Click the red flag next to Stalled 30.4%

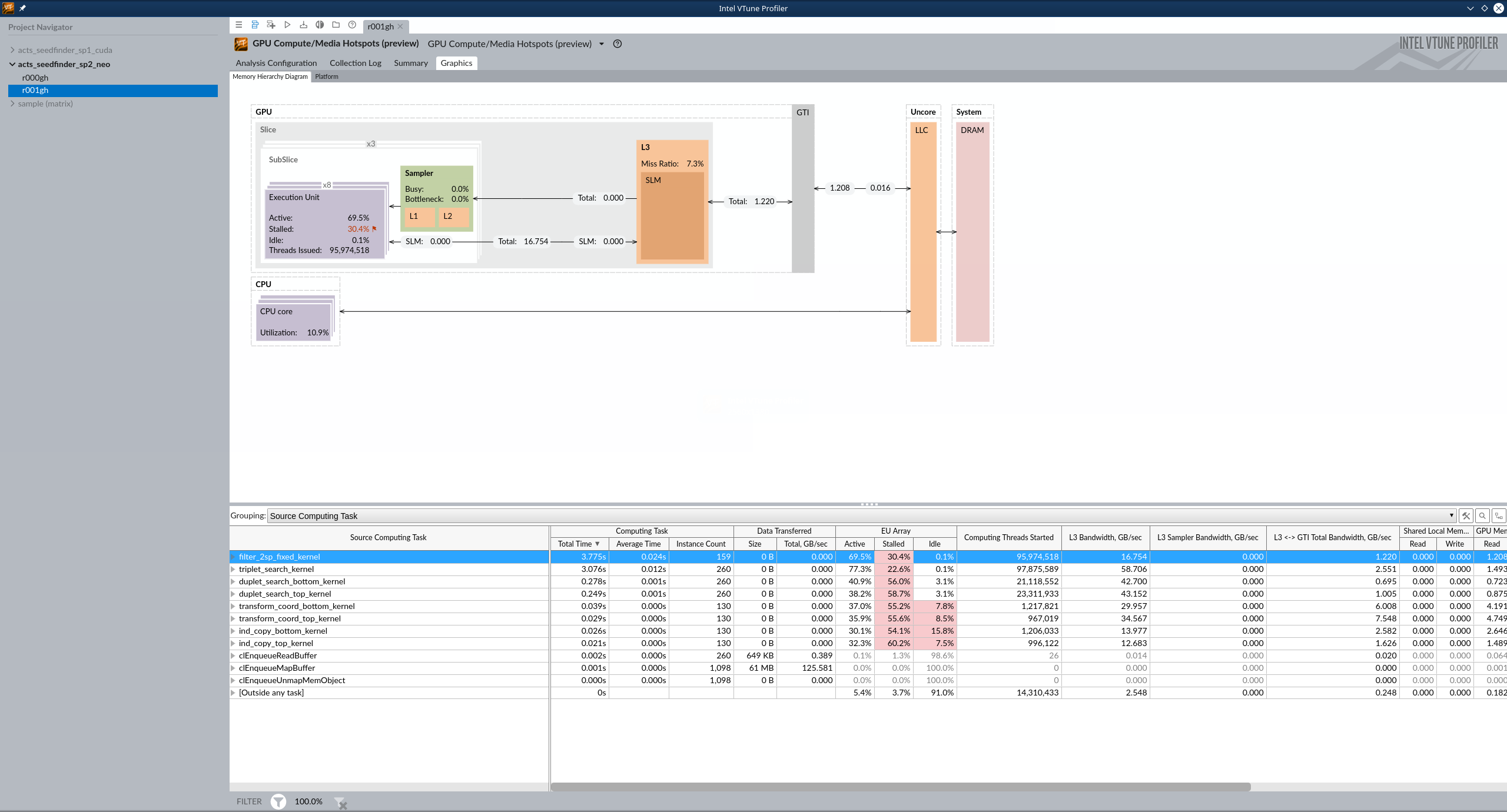pos(374,229)
